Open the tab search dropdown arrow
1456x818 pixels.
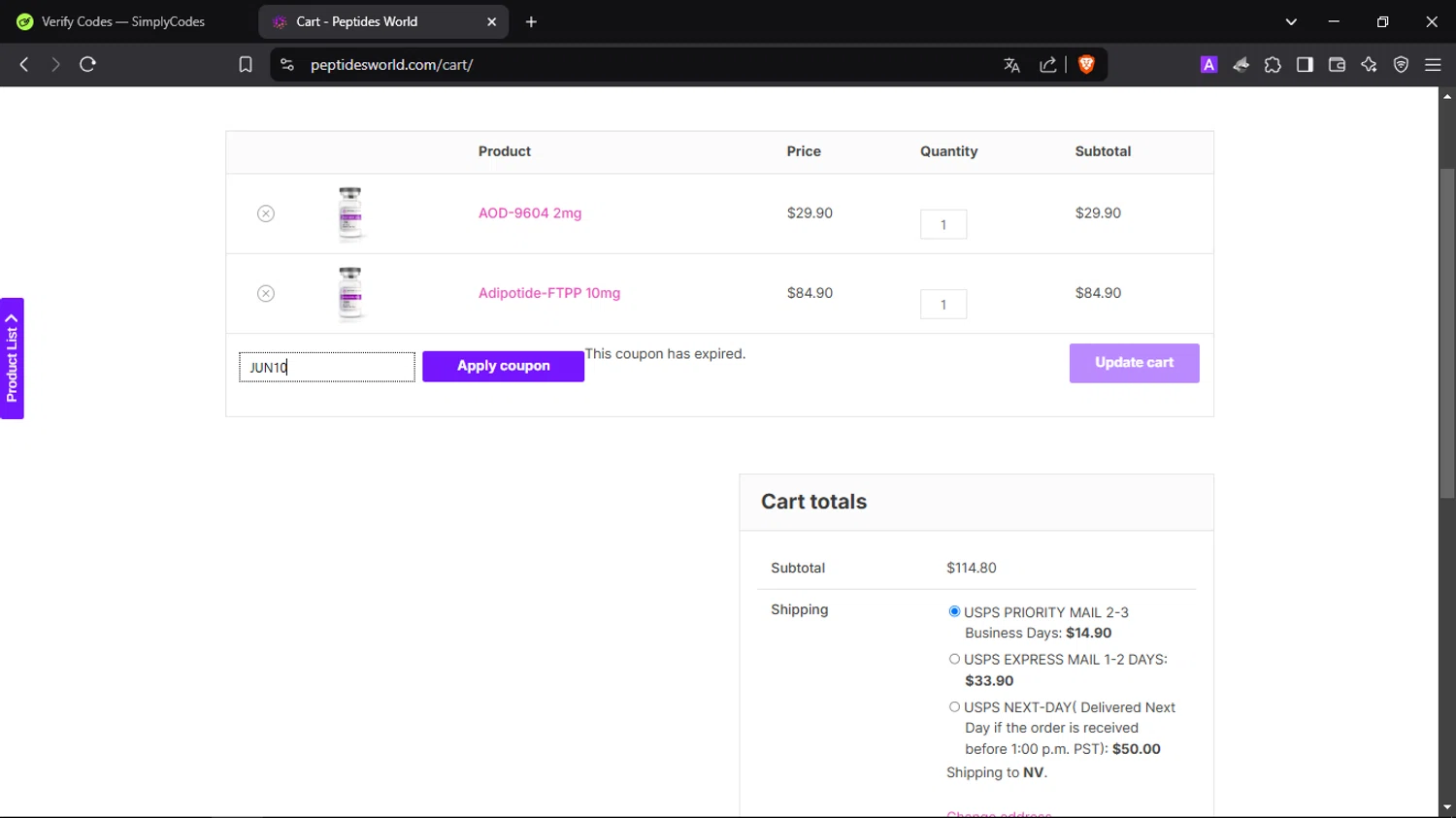[x=1291, y=21]
